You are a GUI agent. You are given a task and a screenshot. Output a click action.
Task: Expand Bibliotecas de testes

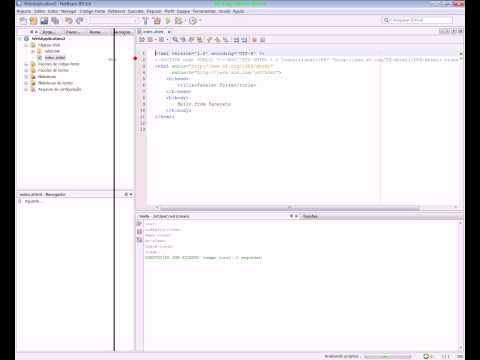[x=26, y=83]
